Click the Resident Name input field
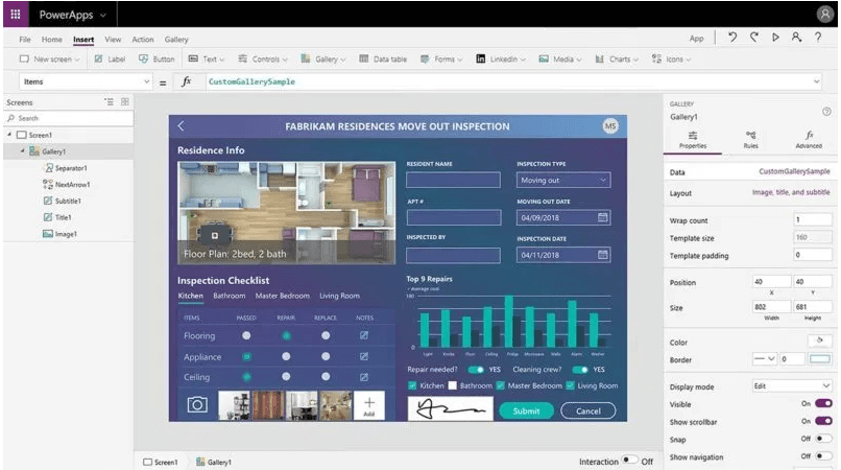Viewport: 841px width, 470px height. tap(453, 180)
